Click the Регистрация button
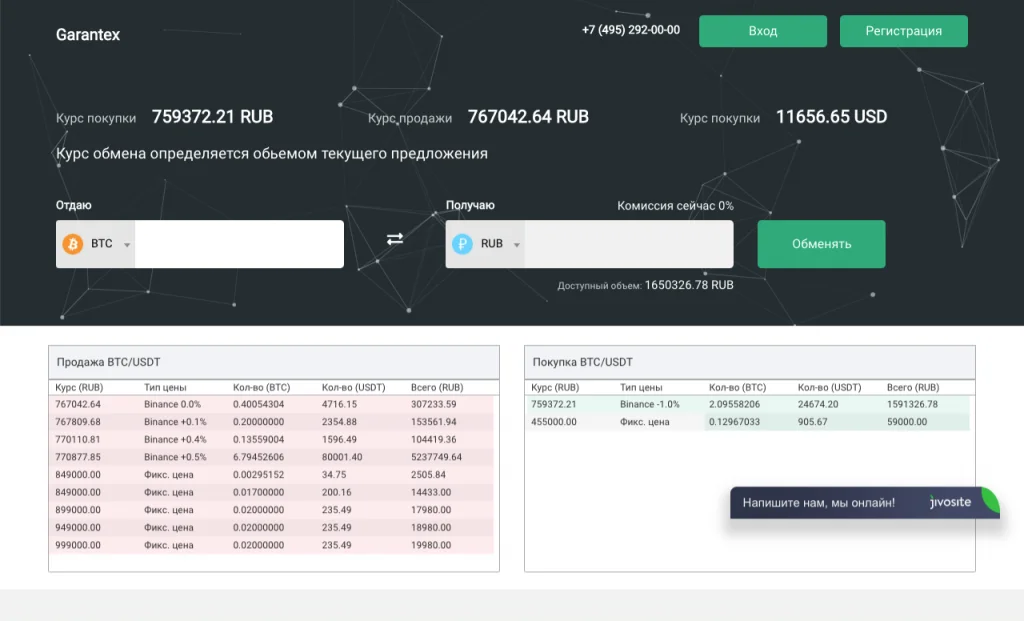 [x=903, y=31]
